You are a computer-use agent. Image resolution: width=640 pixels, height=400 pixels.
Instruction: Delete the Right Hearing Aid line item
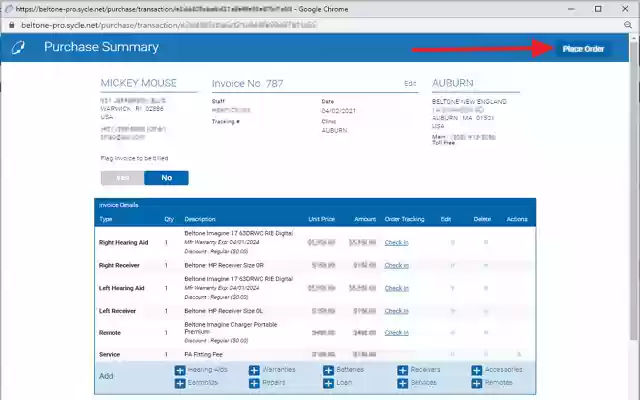pyautogui.click(x=486, y=242)
